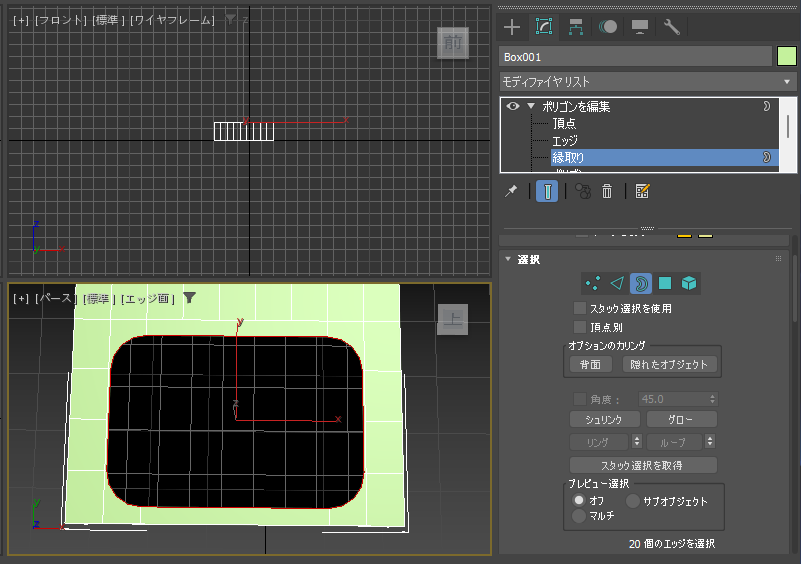The height and width of the screenshot is (564, 801).
Task: Select the エッジ sub-object level in stack
Action: pyautogui.click(x=565, y=140)
